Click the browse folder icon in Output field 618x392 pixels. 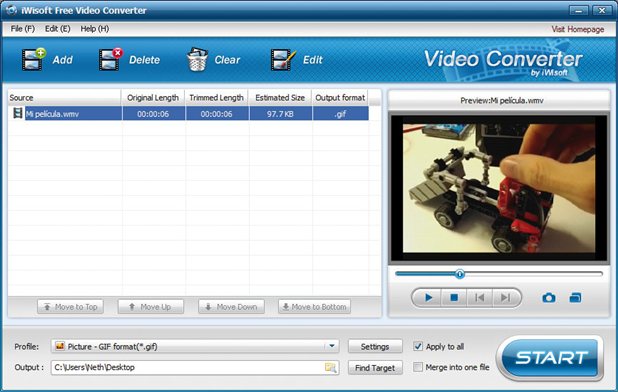coord(331,368)
